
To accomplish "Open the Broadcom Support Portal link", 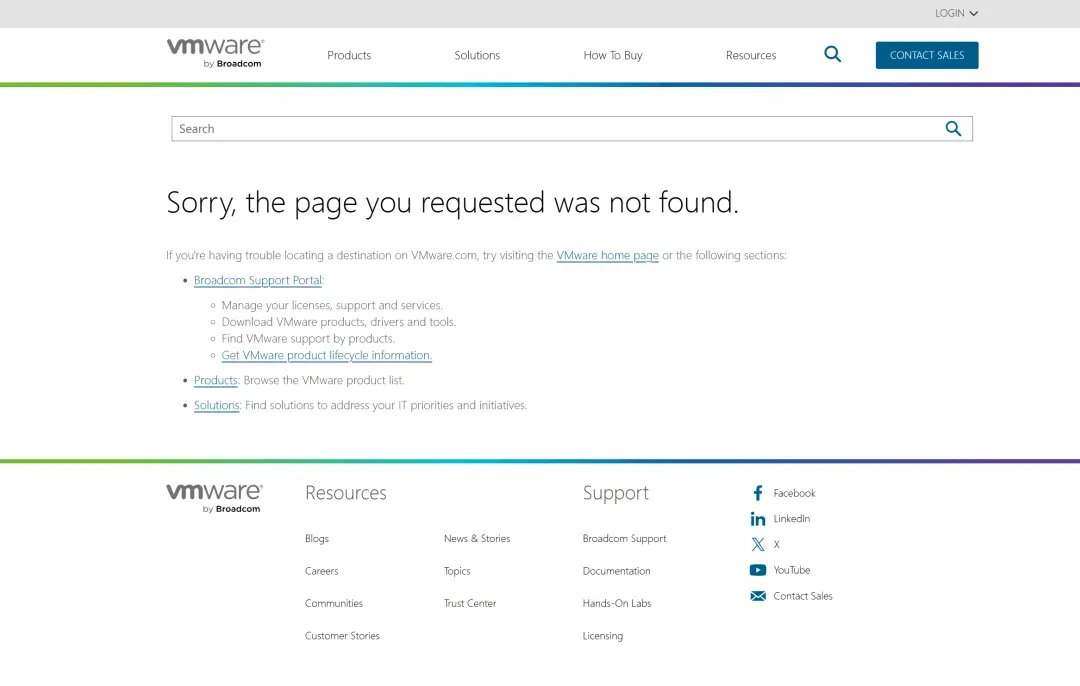I will 258,280.
